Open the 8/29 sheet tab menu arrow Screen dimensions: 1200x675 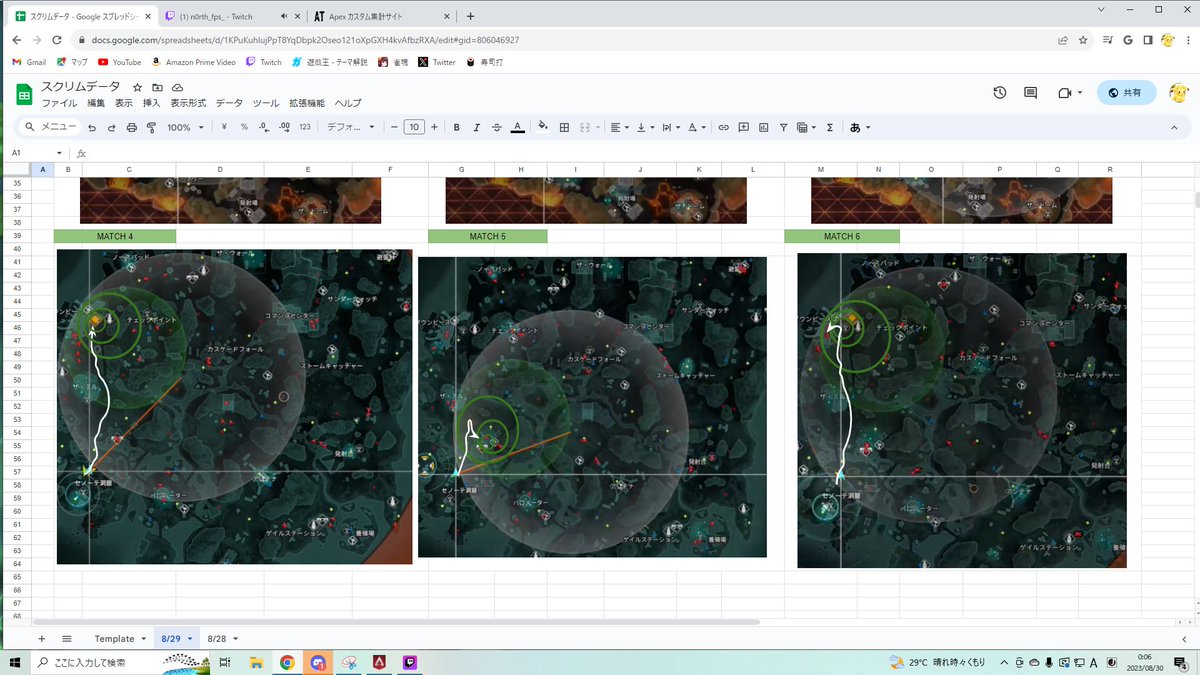tap(190, 639)
